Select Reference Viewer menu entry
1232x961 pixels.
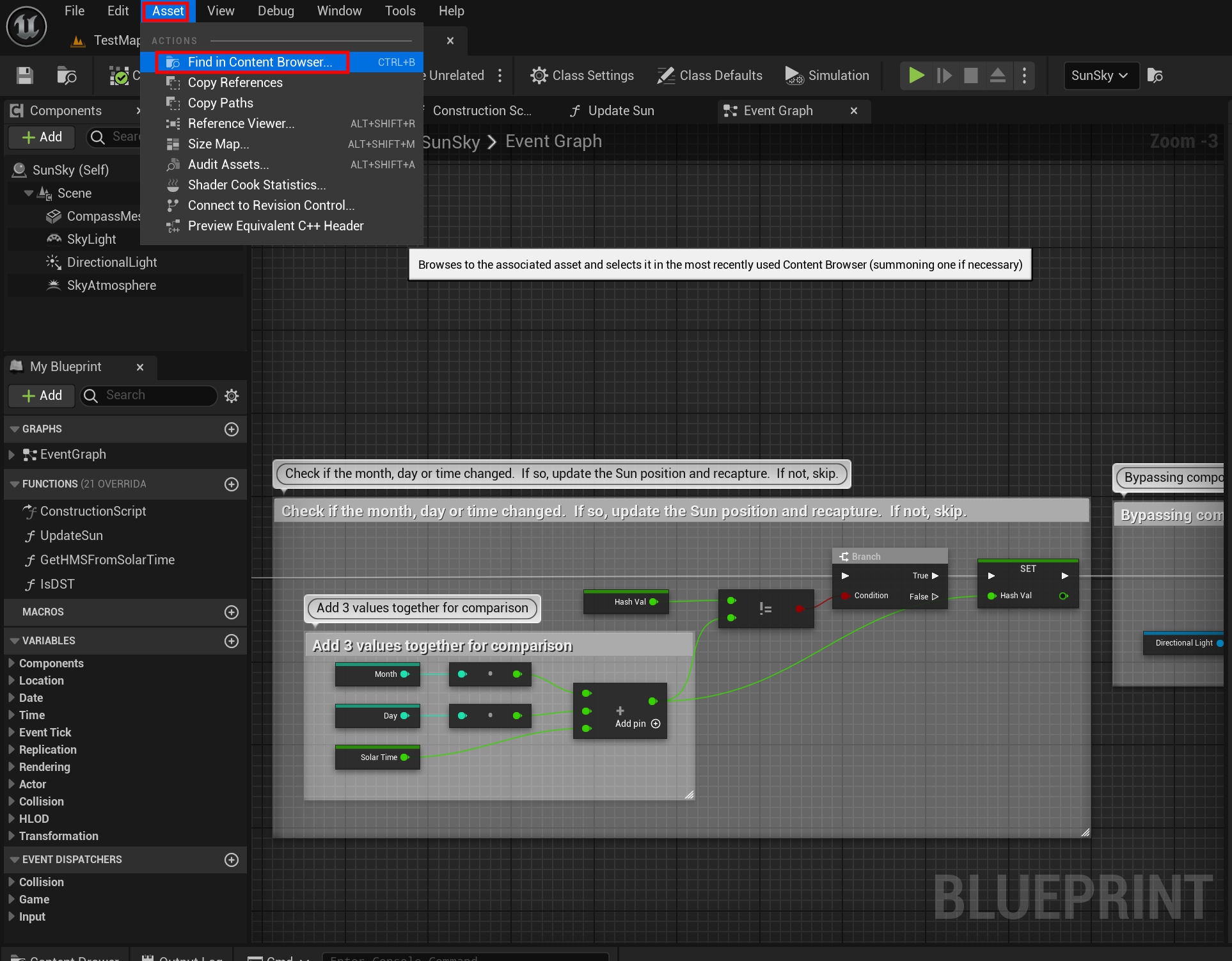[241, 123]
